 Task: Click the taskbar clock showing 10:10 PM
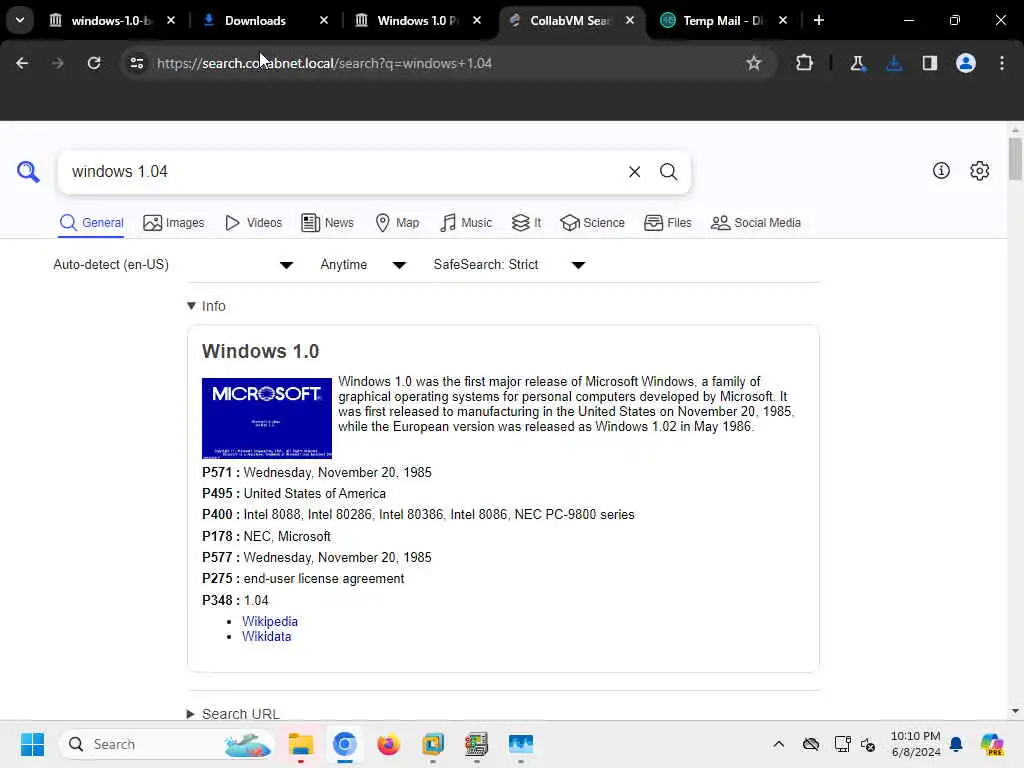(916, 744)
